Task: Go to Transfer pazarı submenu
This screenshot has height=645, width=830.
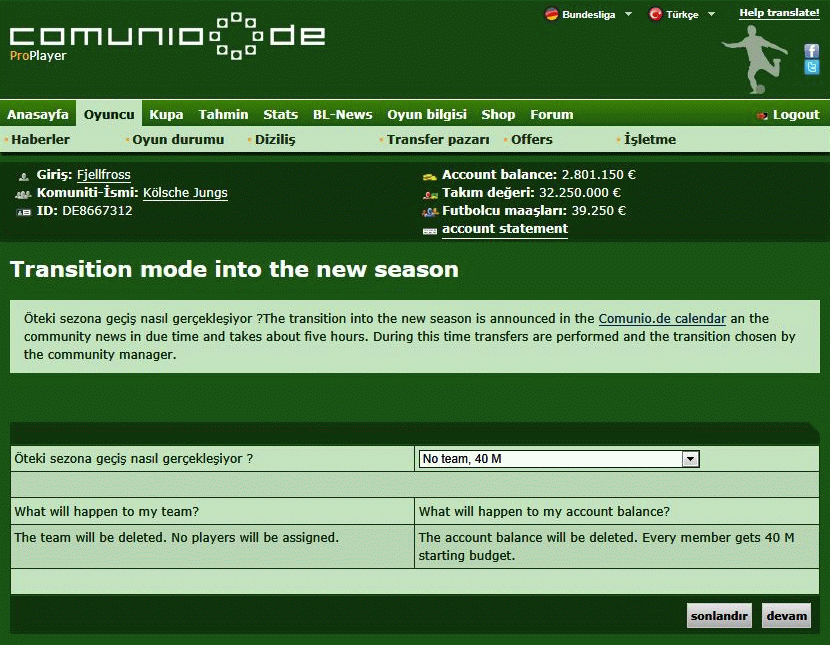Action: click(x=438, y=140)
